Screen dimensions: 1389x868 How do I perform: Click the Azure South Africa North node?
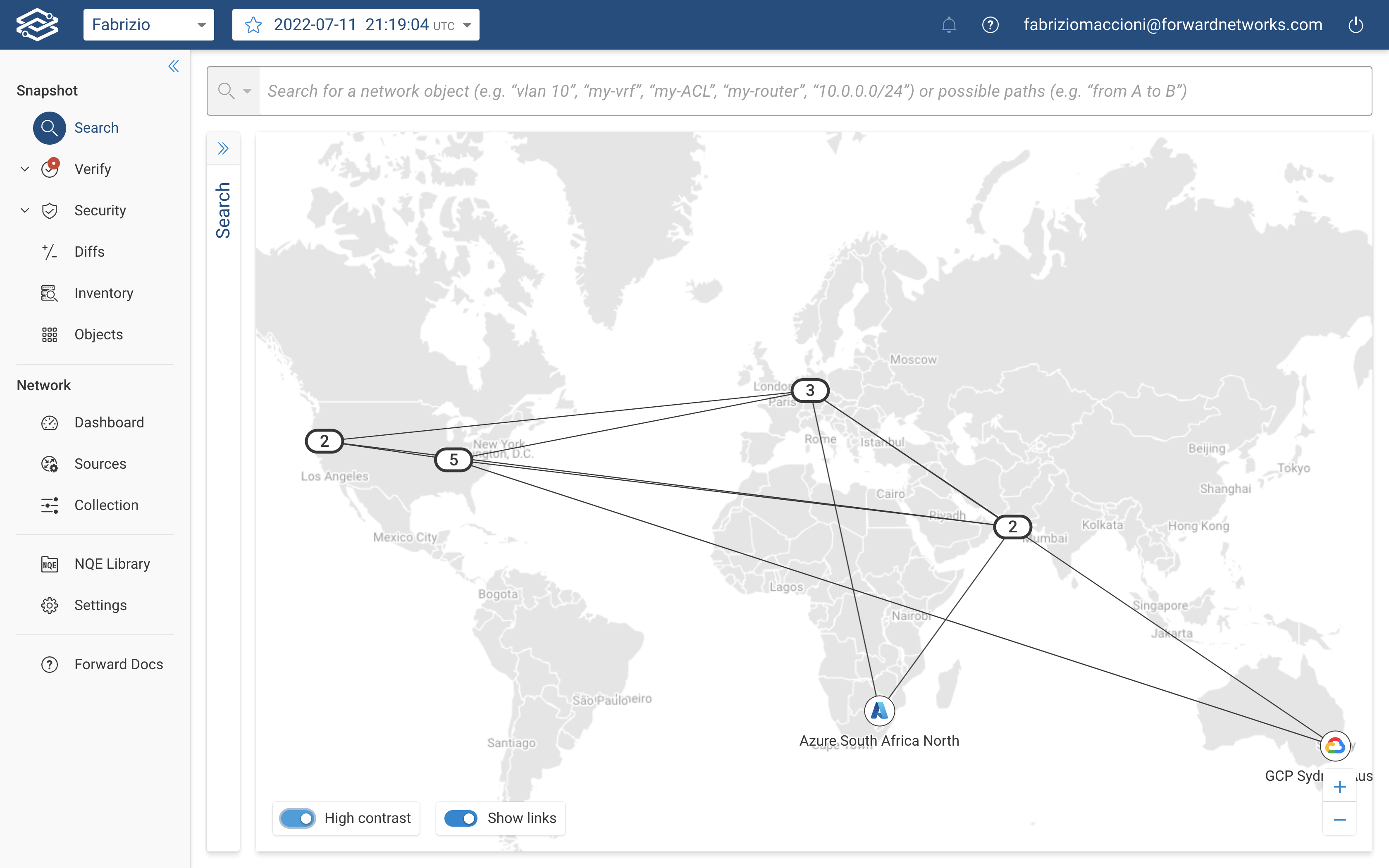click(879, 711)
